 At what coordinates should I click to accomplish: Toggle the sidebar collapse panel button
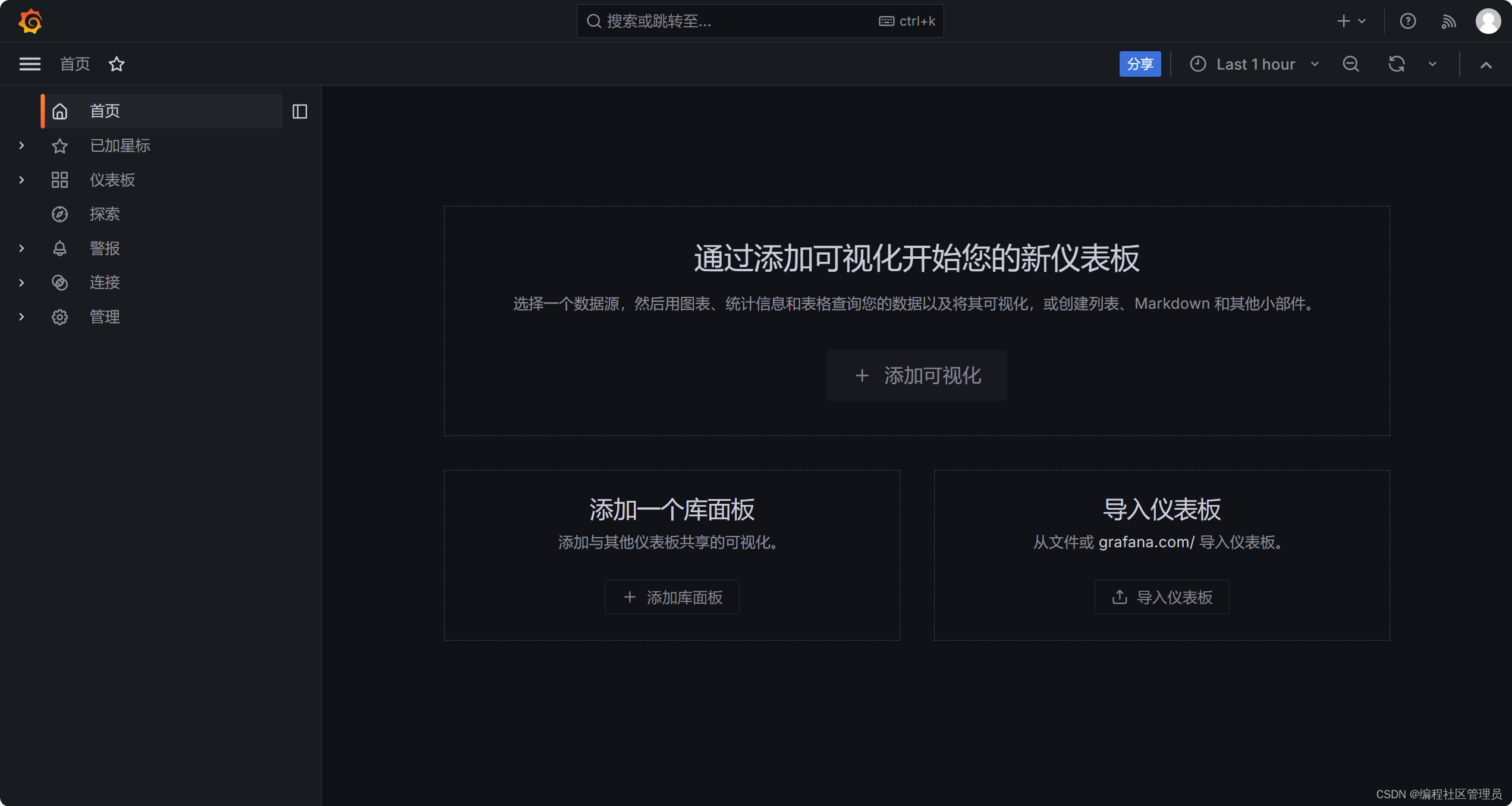pyautogui.click(x=300, y=111)
